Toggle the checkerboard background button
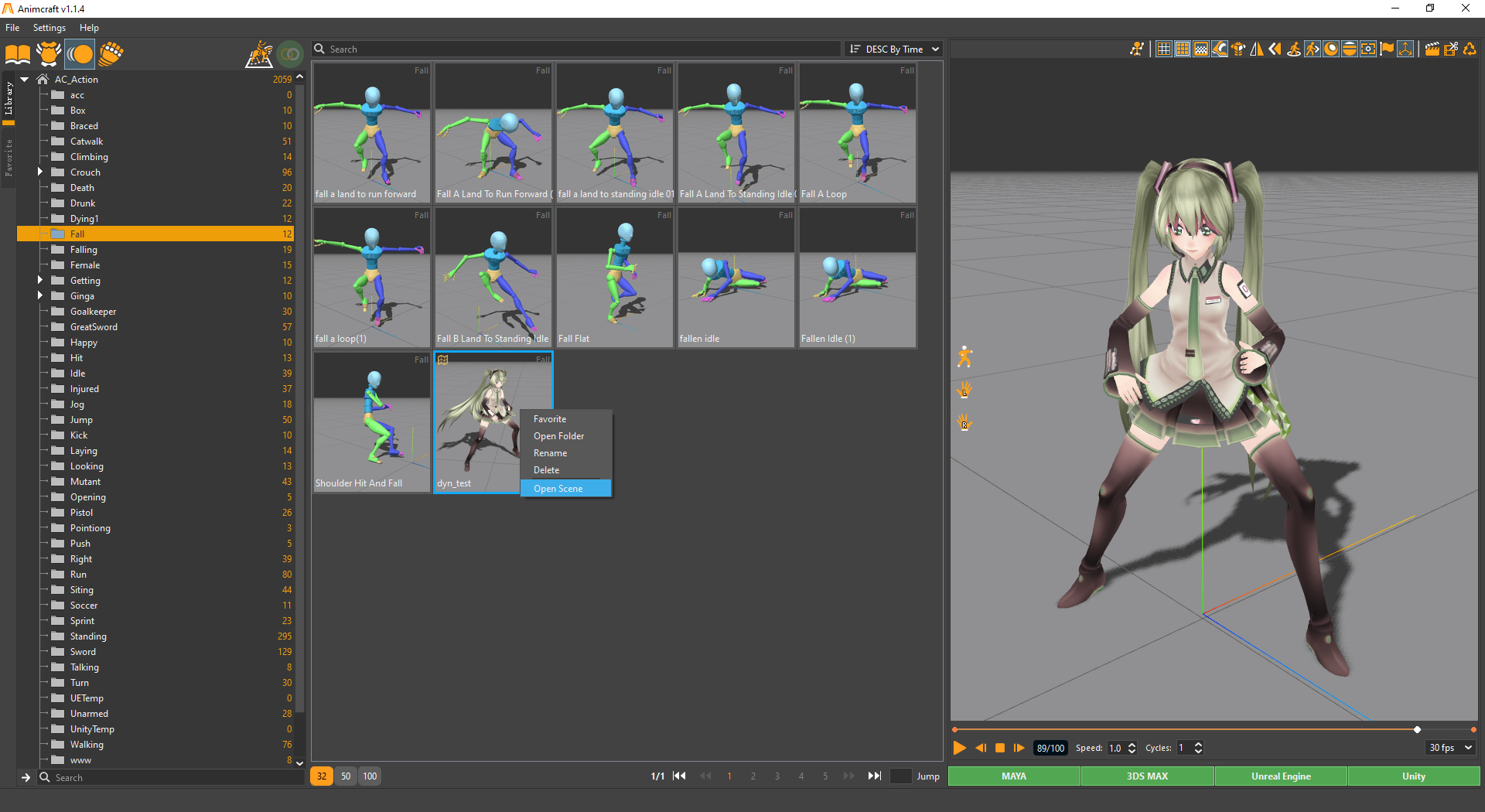 coord(1201,49)
